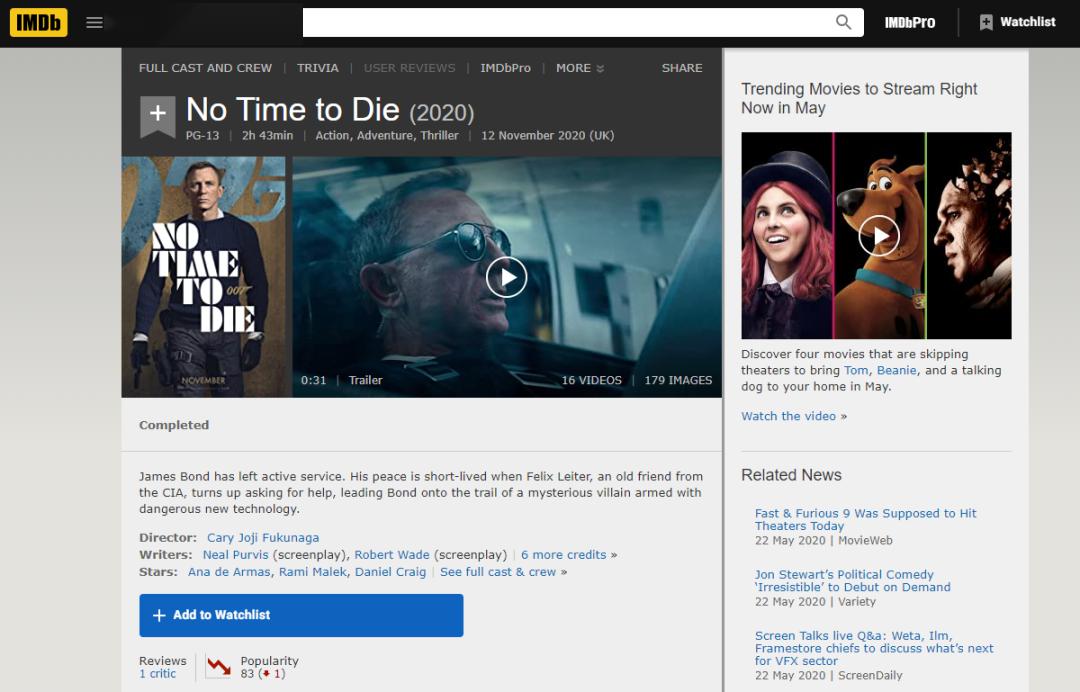Expand the MORE dropdown
The height and width of the screenshot is (692, 1080).
click(580, 68)
